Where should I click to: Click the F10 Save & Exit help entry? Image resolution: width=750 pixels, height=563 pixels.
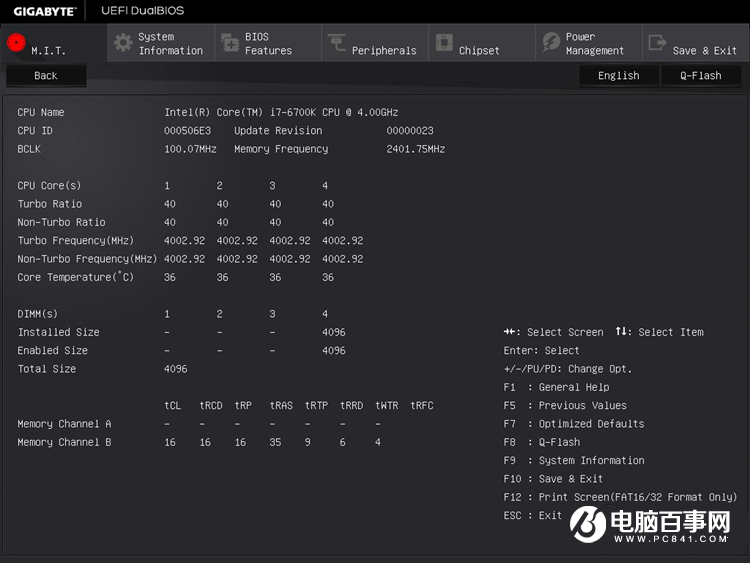553,479
